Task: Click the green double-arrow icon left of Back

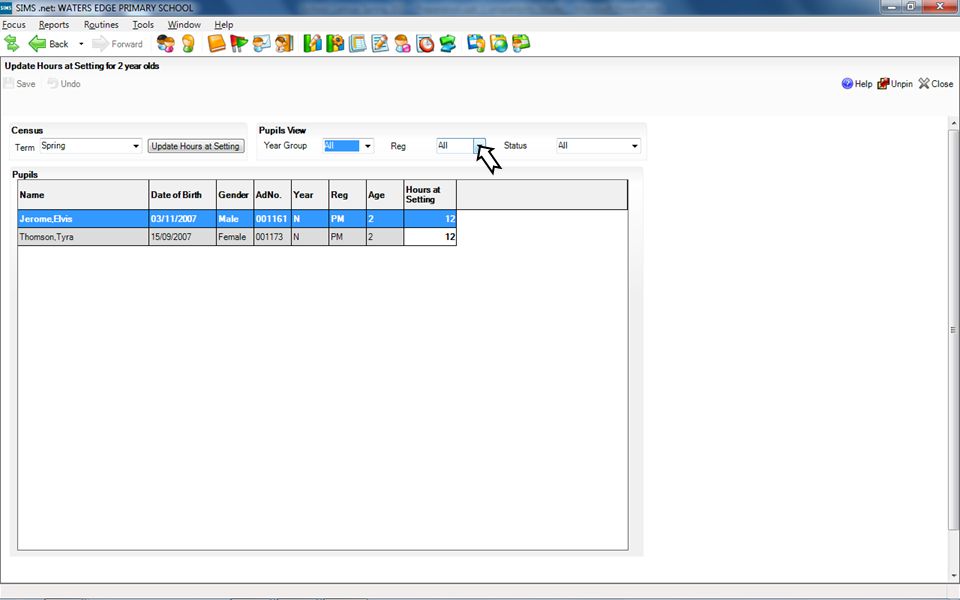Action: (12, 43)
